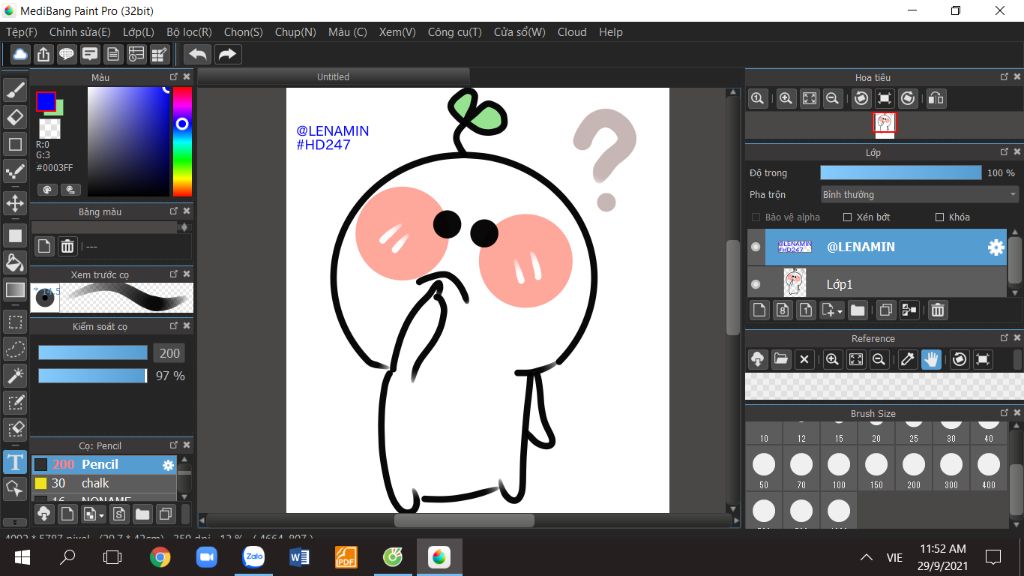
Task: Select the Bucket fill tool
Action: [x=15, y=263]
